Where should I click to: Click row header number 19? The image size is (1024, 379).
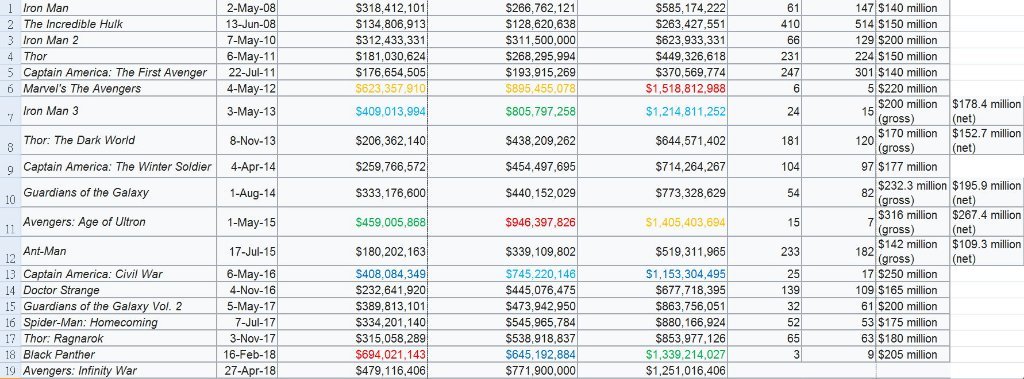[10, 371]
